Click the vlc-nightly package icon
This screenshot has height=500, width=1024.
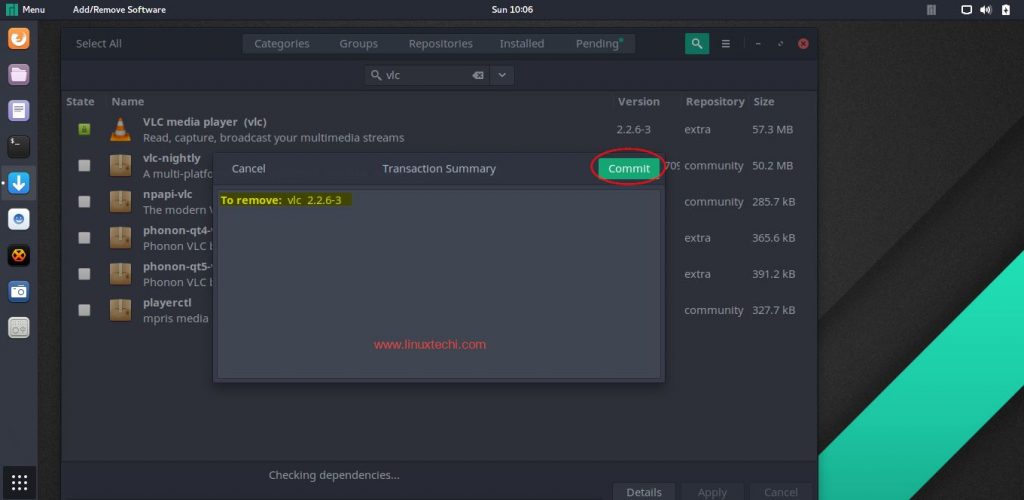pos(120,166)
